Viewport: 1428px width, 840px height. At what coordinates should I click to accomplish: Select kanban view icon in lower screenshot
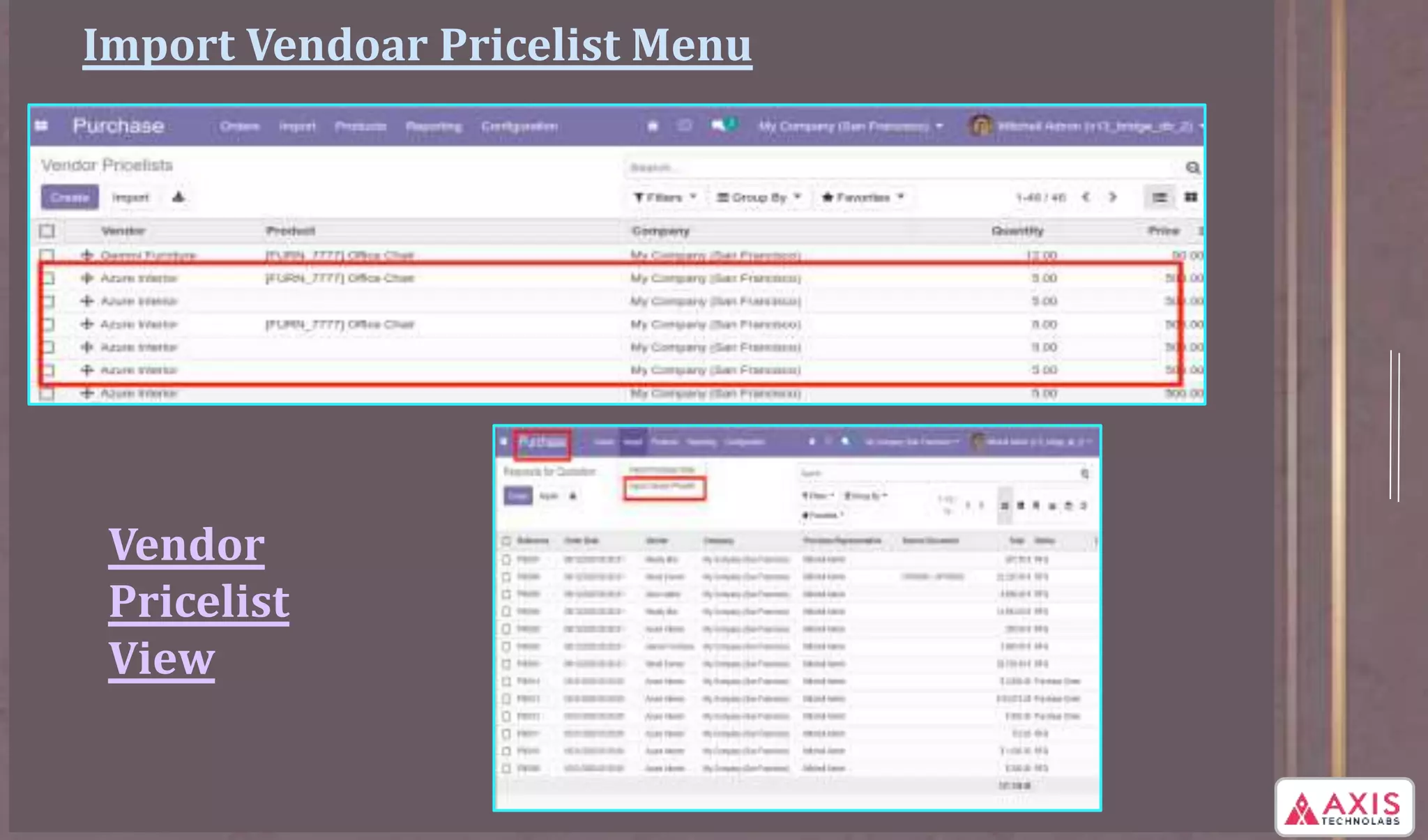(x=1020, y=505)
